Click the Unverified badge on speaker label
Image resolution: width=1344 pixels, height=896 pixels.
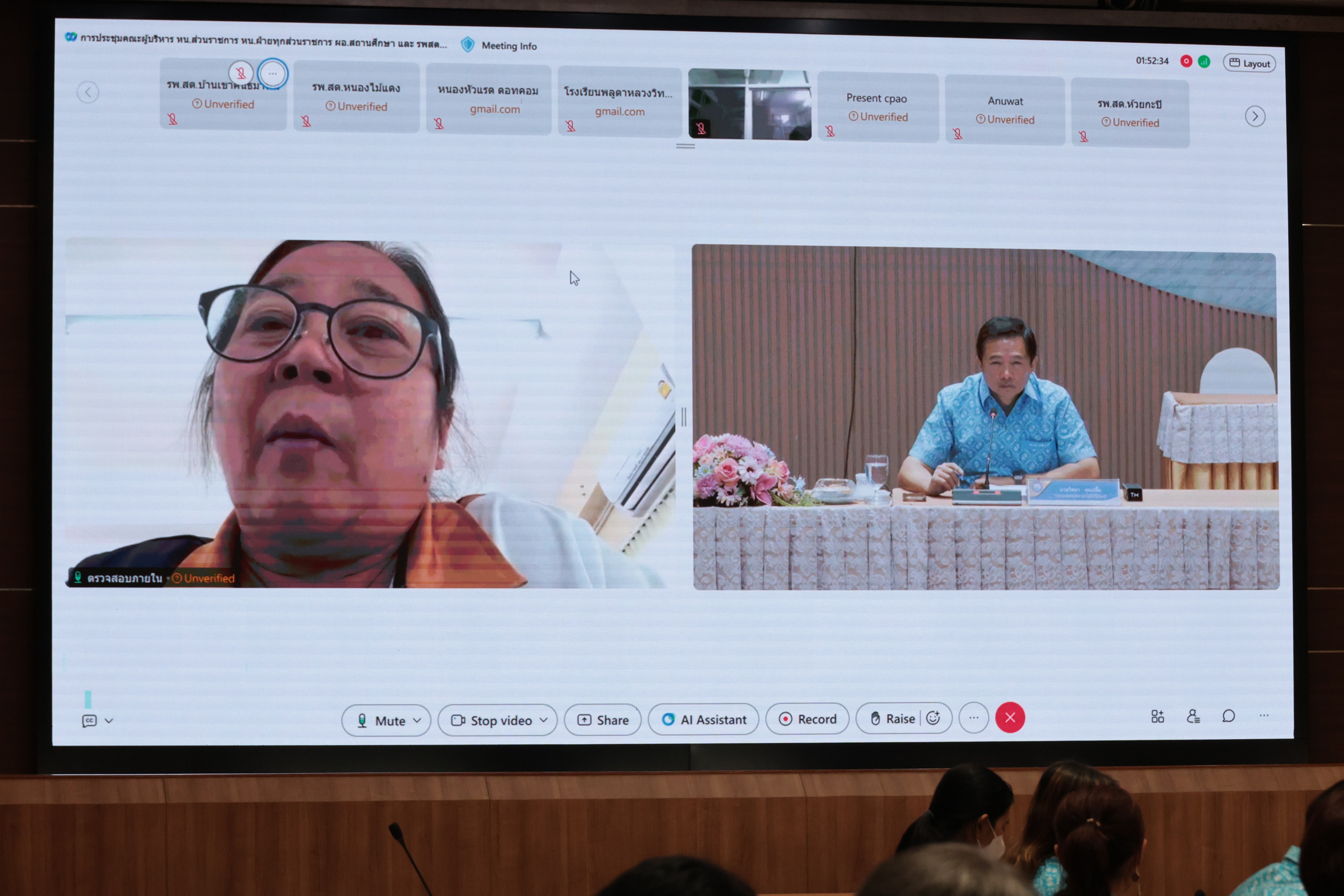point(203,578)
